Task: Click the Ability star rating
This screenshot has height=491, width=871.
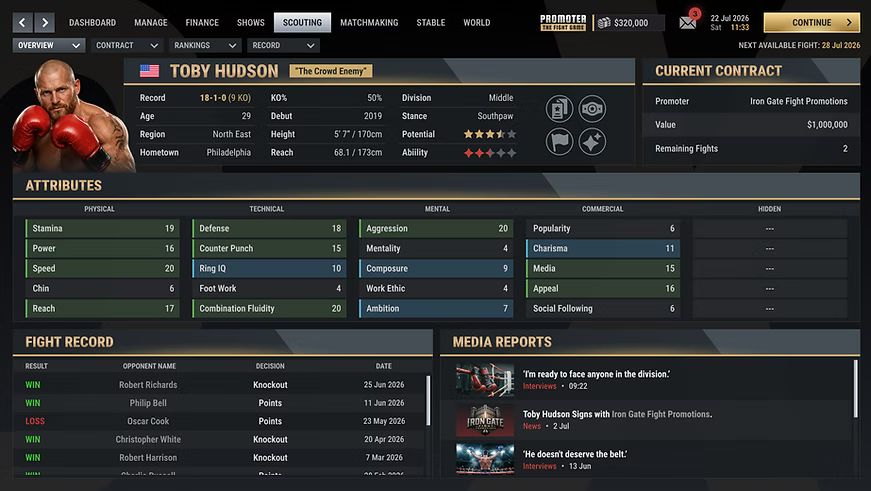Action: click(489, 153)
